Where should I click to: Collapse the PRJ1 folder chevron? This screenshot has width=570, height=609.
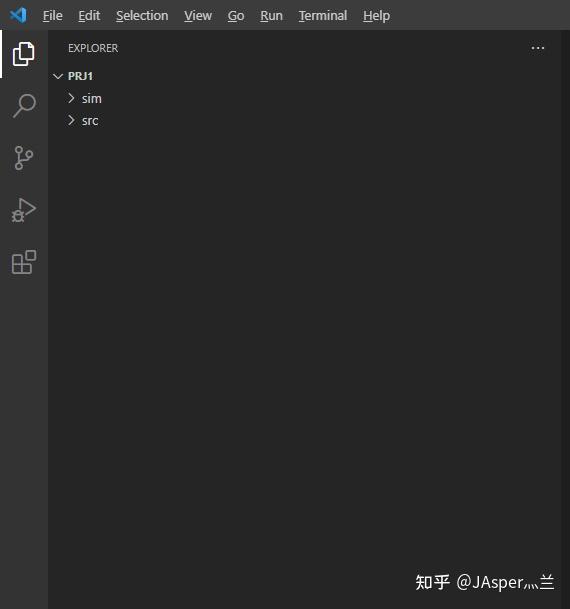click(x=58, y=76)
